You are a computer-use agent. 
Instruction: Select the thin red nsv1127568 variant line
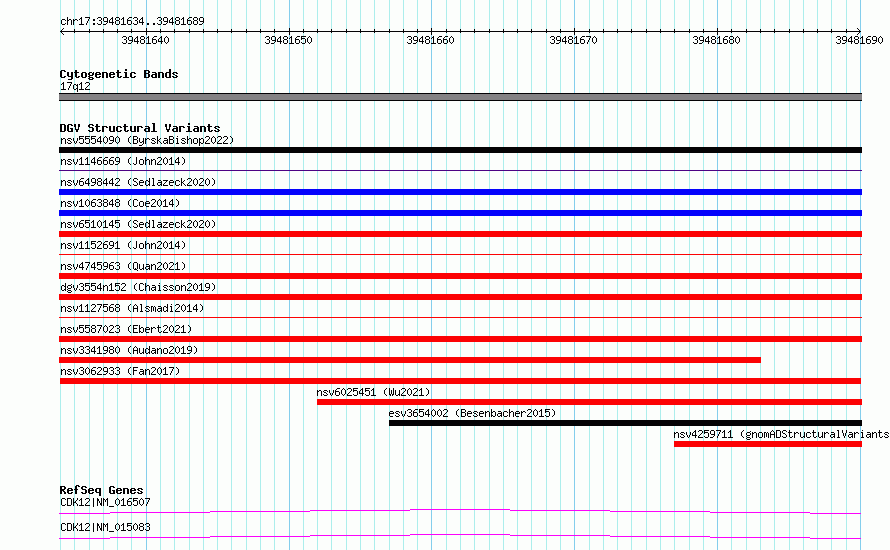coord(460,317)
